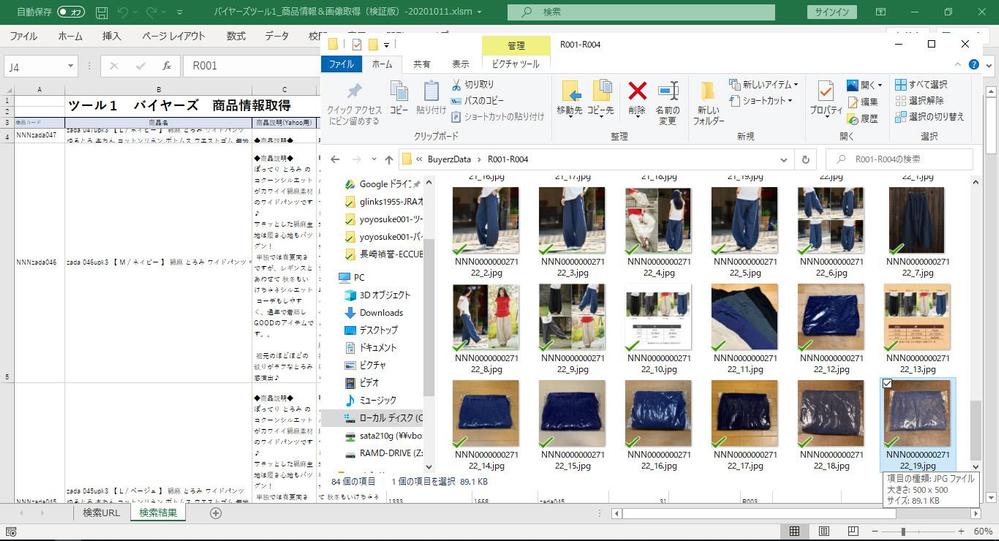Screen dimensions: 999x541
Task: Select RAMD-DRIVE (Z:) in navigation pane
Action: click(x=391, y=453)
